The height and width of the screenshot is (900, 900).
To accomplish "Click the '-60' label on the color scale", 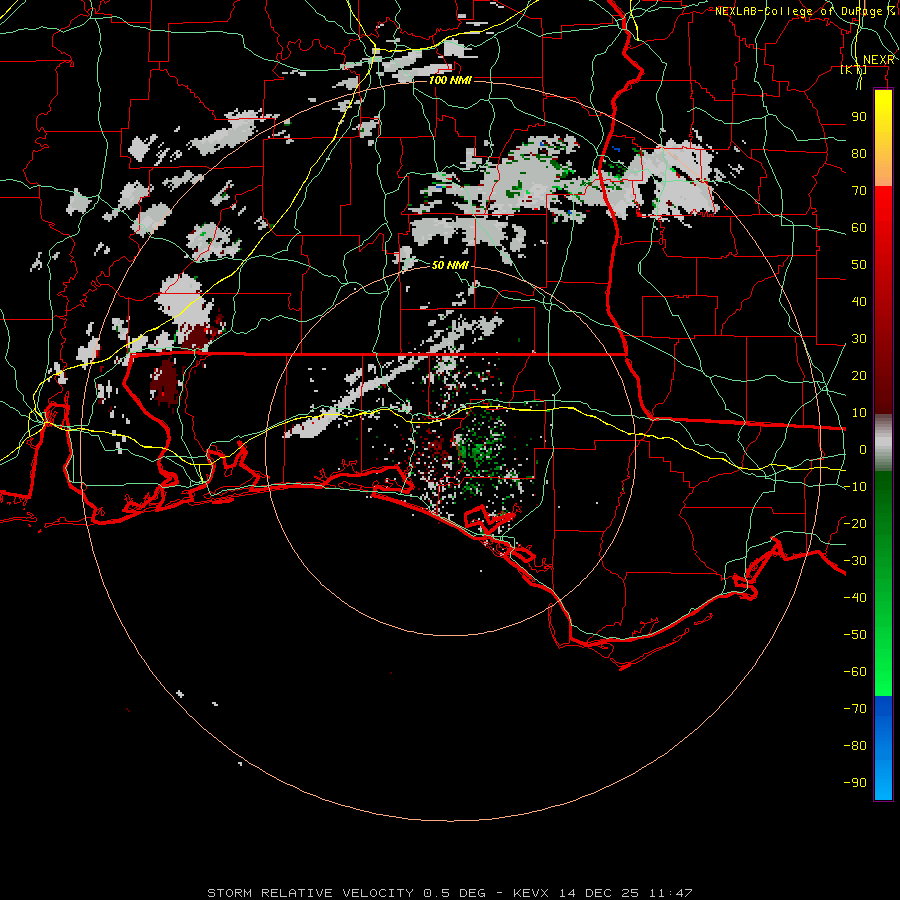I will pos(855,672).
